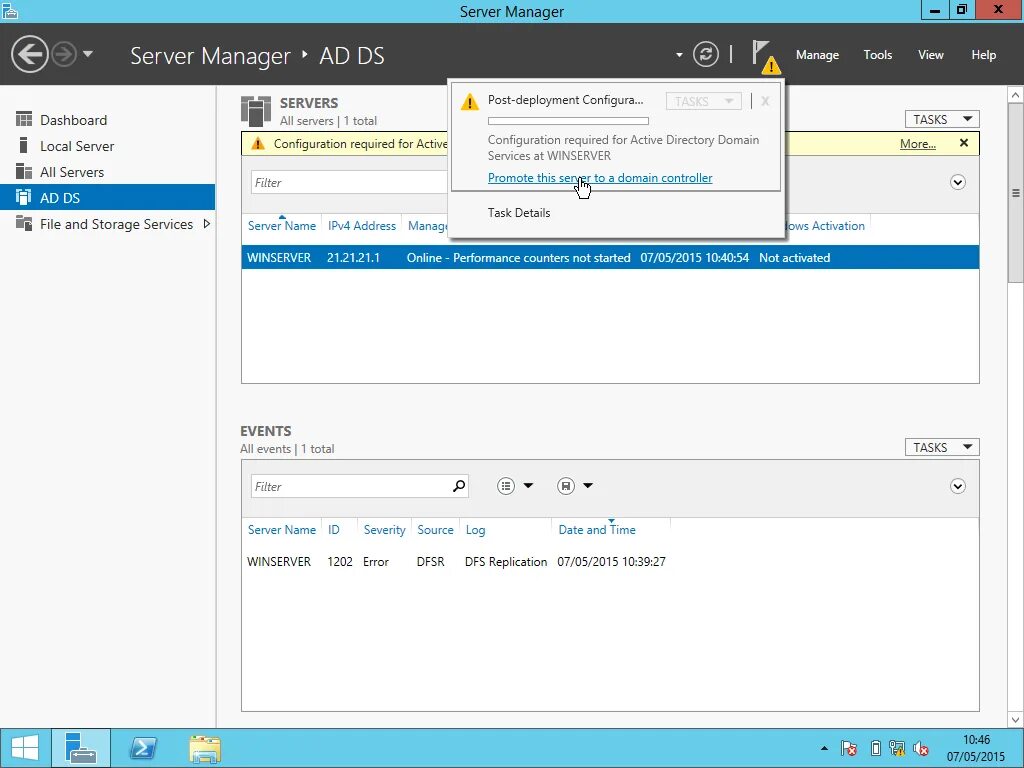The image size is (1024, 768).
Task: Sort events by Log column
Action: [x=475, y=530]
